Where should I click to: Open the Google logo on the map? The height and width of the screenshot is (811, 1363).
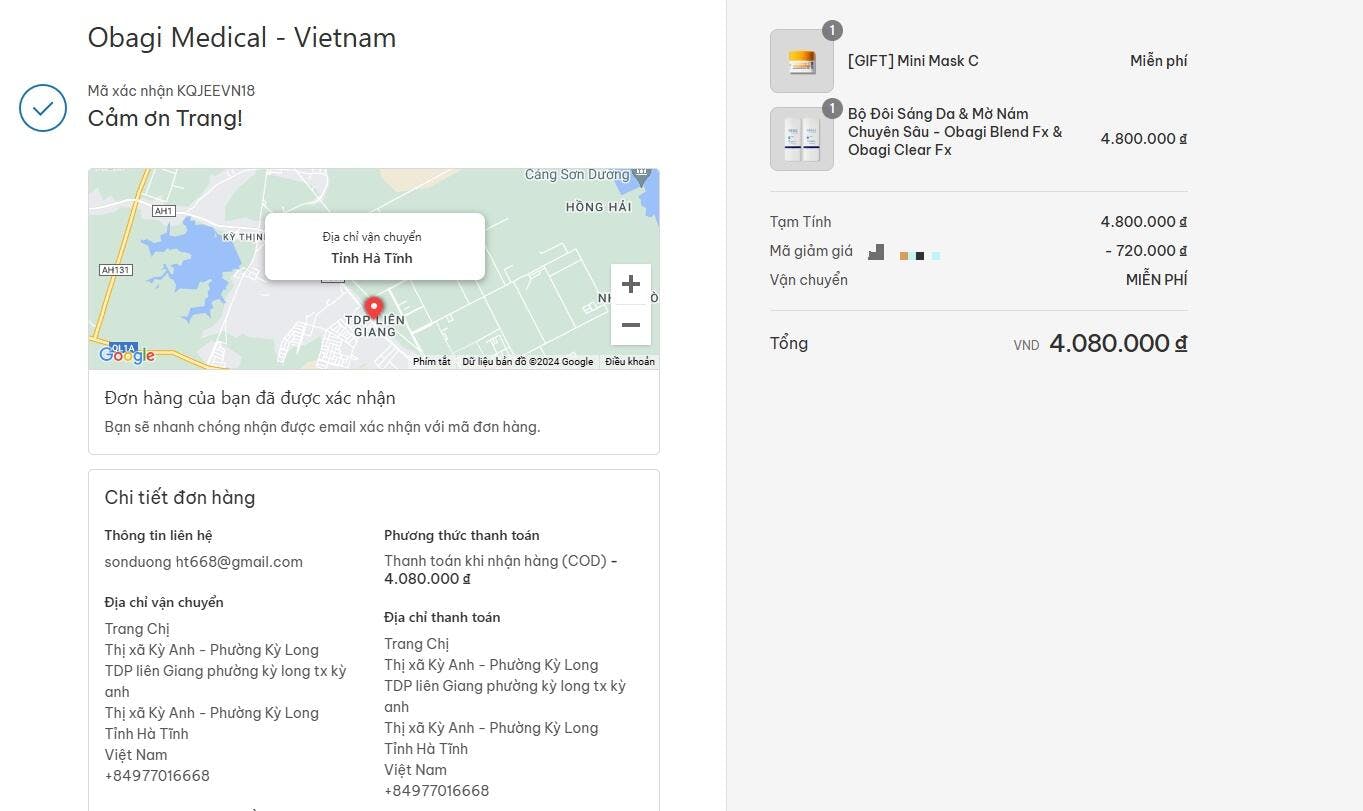(127, 355)
